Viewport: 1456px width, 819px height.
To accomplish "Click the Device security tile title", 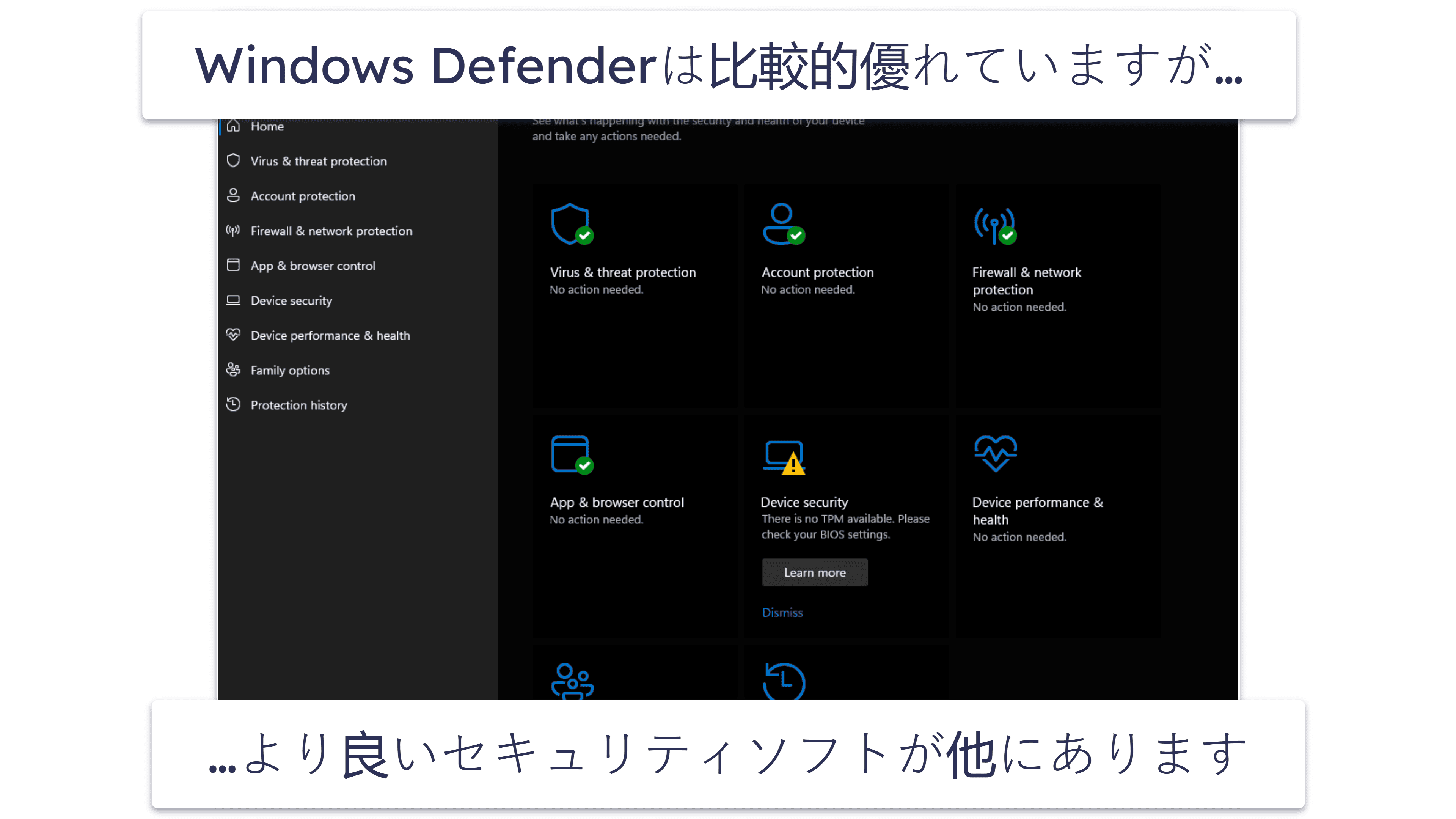I will click(x=804, y=503).
